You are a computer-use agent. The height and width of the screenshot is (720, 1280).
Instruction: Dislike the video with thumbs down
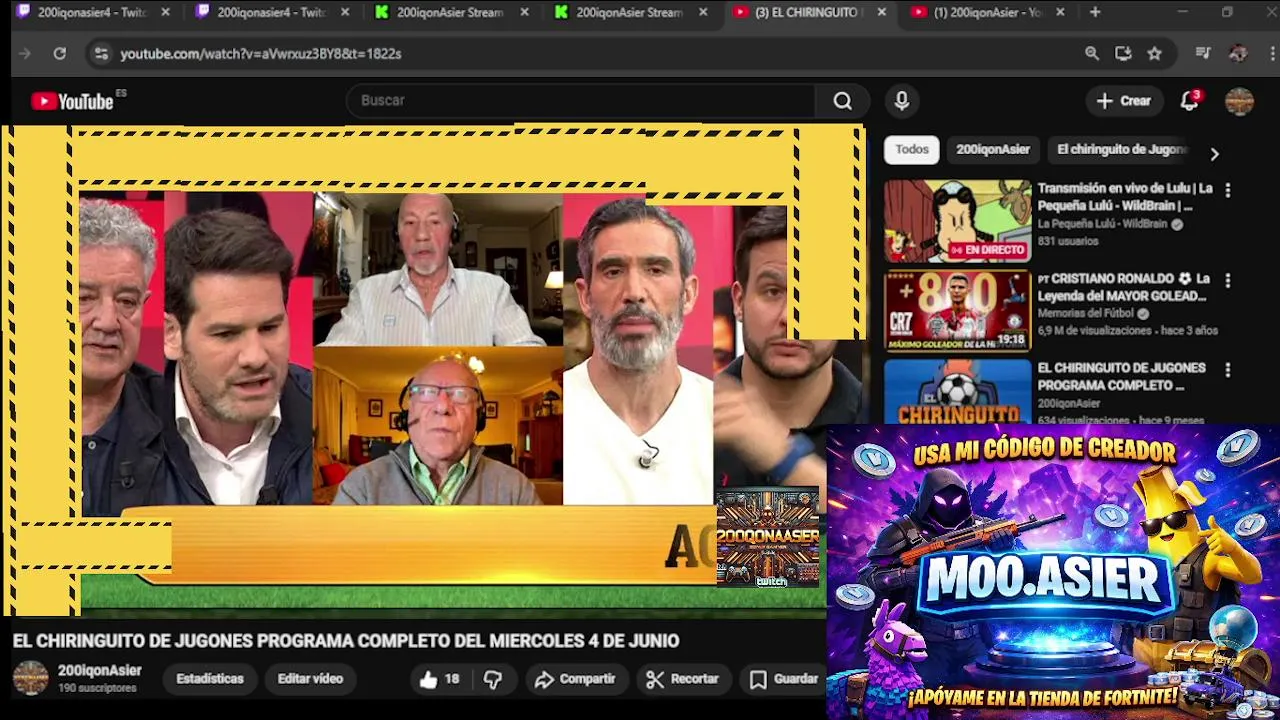pyautogui.click(x=493, y=679)
